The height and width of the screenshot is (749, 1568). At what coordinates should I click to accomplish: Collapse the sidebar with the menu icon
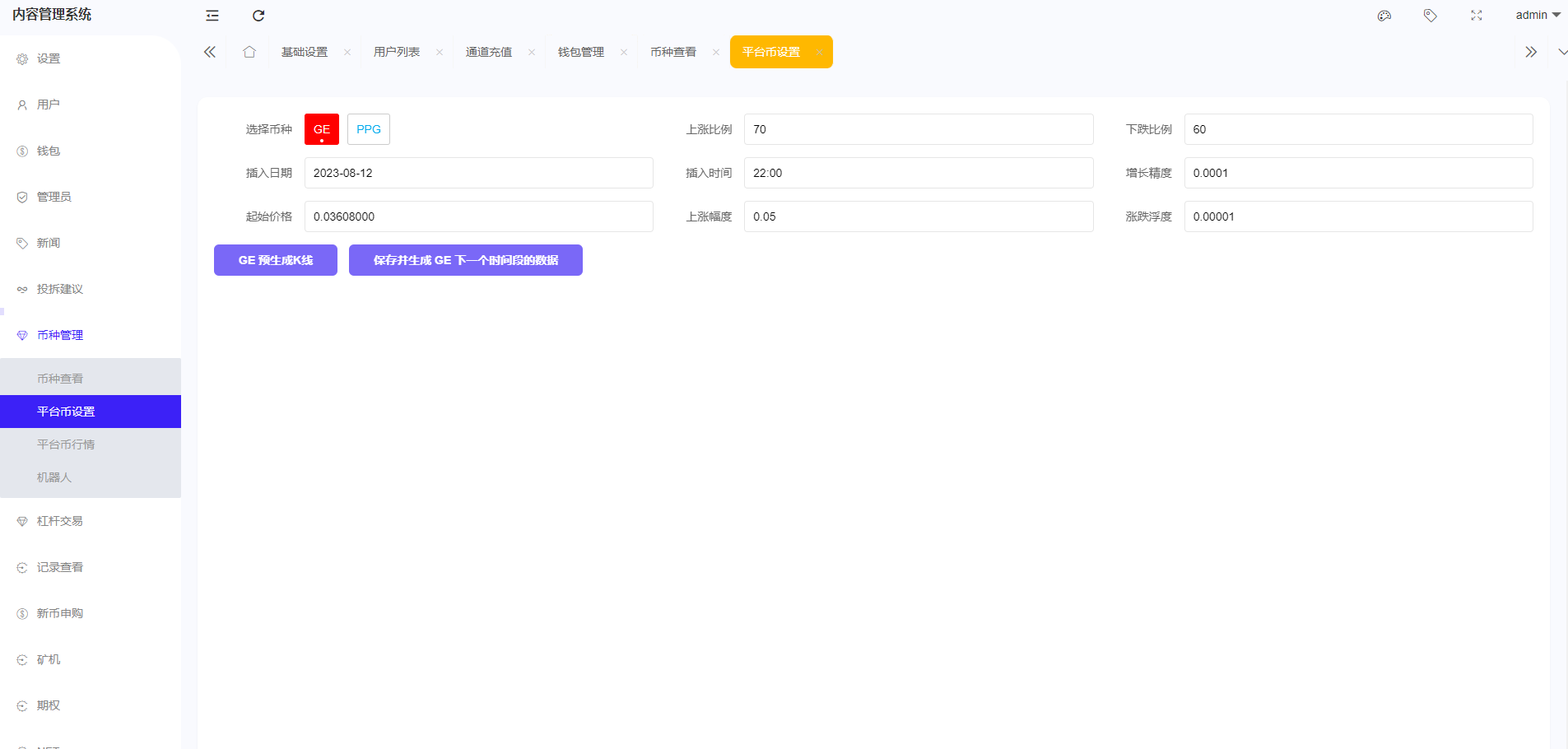[212, 15]
